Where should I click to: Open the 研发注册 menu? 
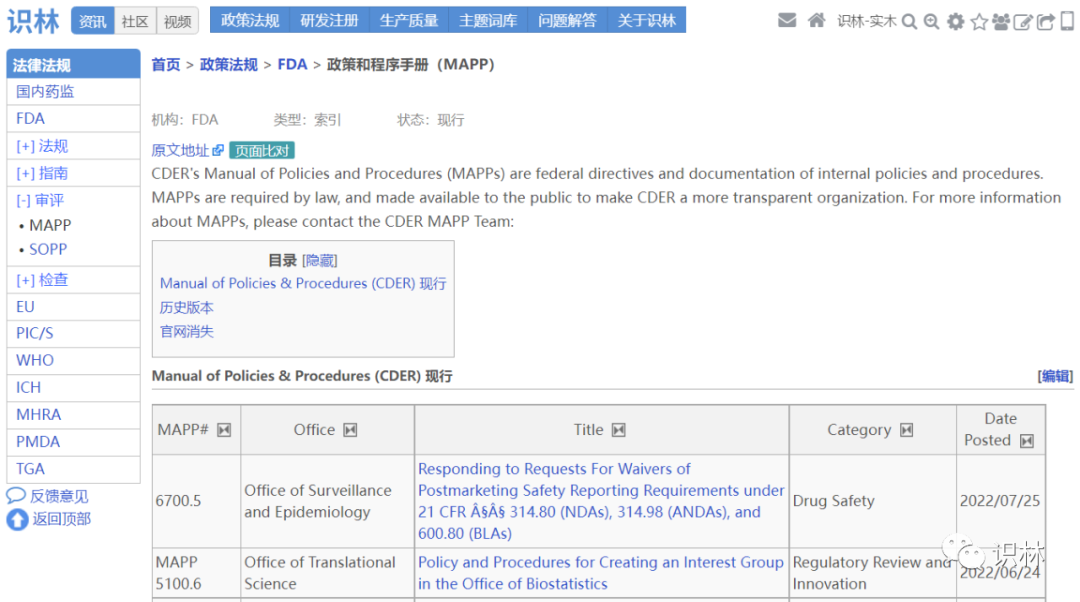tap(331, 20)
